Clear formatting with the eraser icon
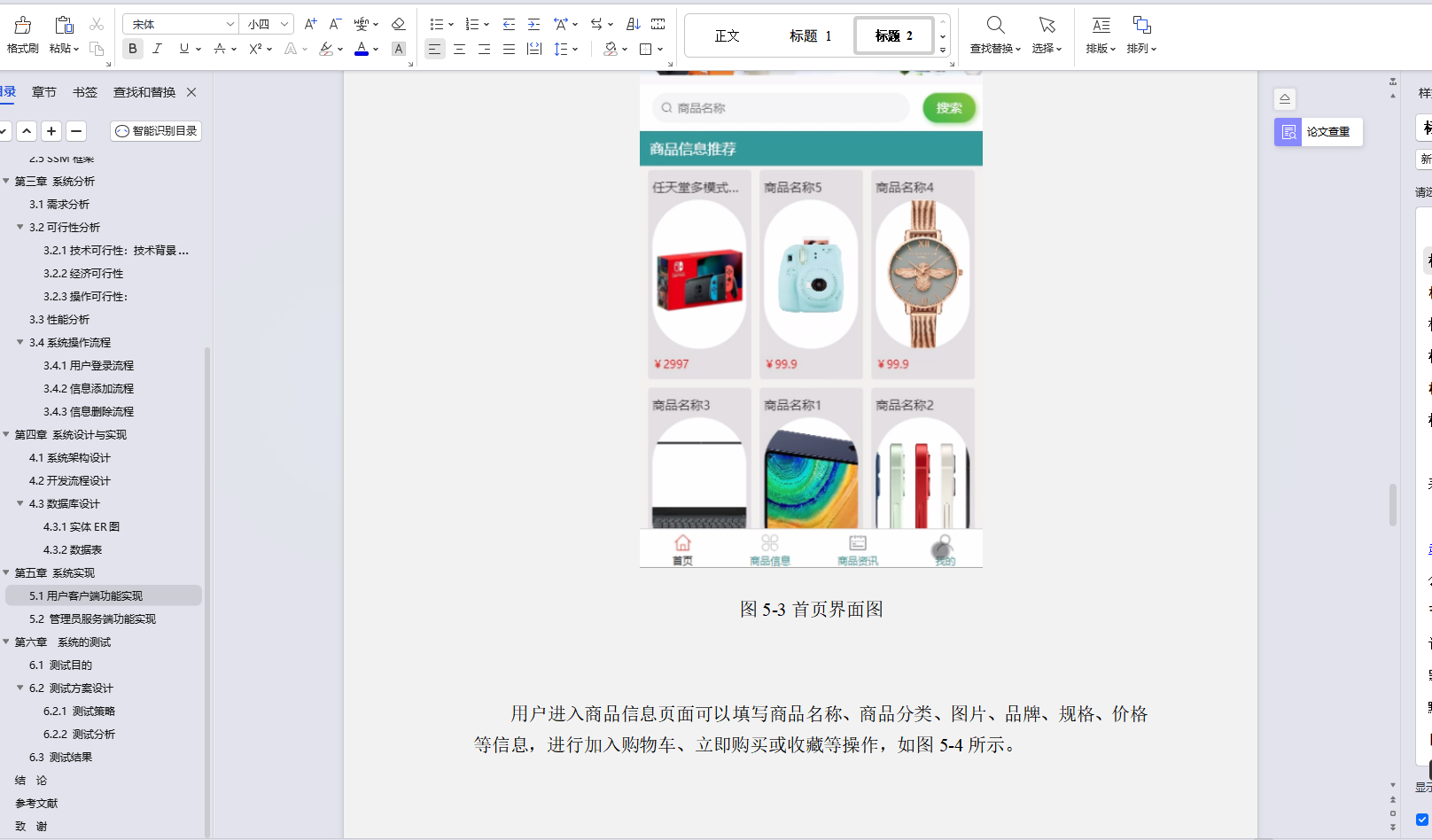1432x840 pixels. click(x=398, y=24)
